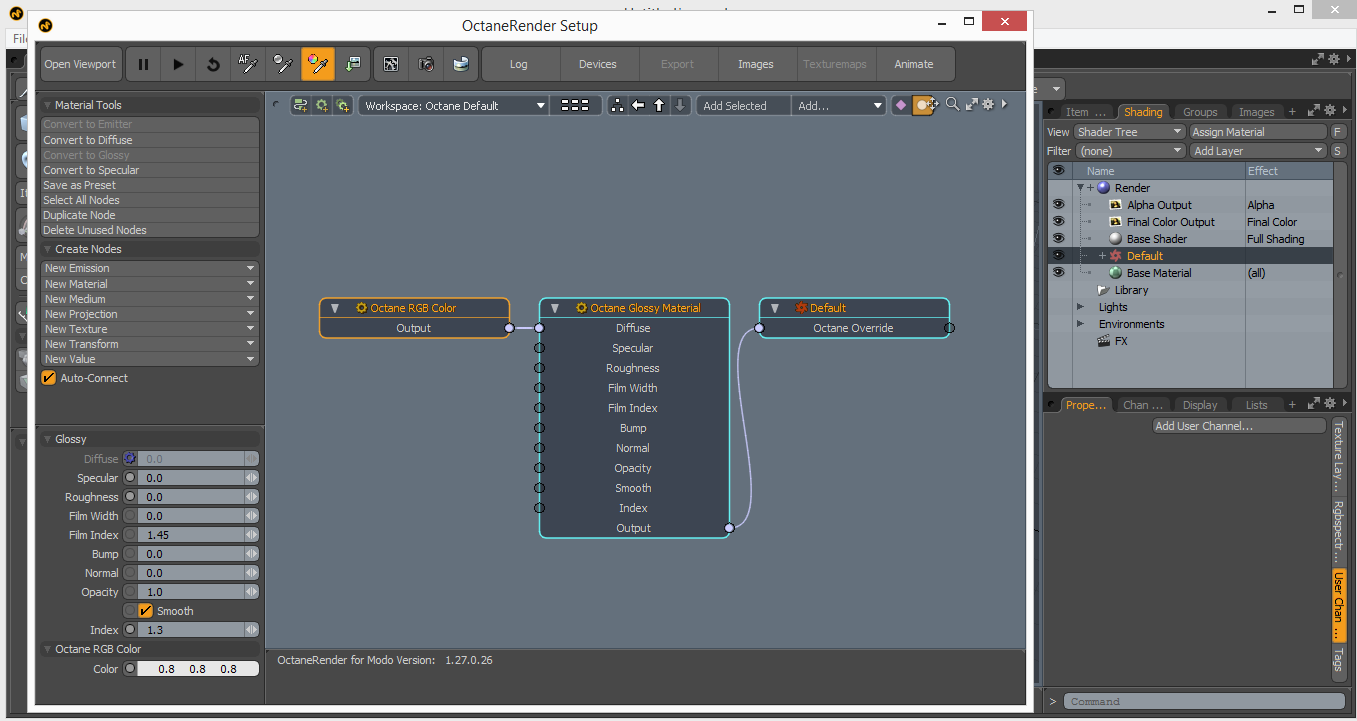The image size is (1357, 721).
Task: Open the Lists tab
Action: (x=1257, y=405)
